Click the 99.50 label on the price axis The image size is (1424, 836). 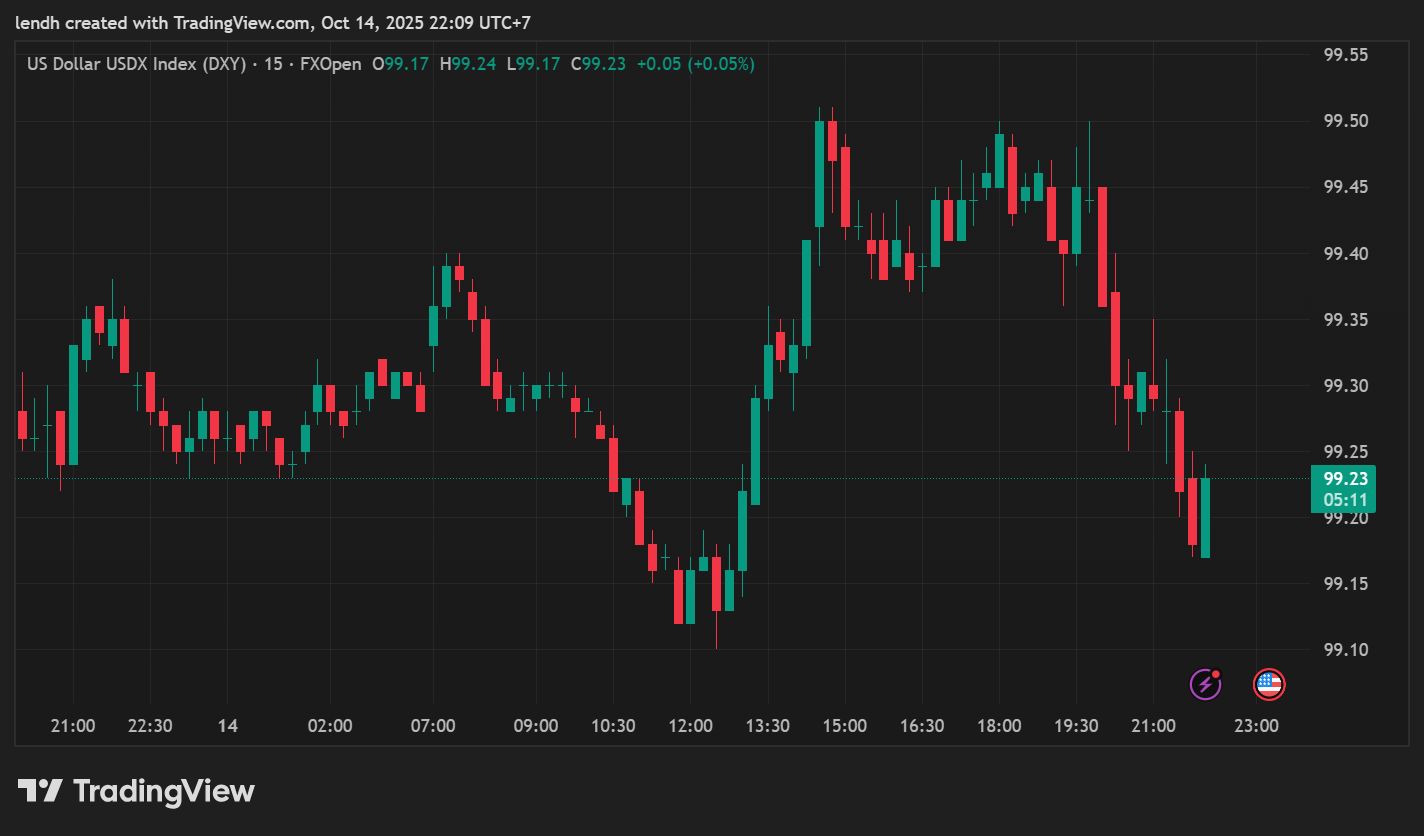(x=1345, y=121)
